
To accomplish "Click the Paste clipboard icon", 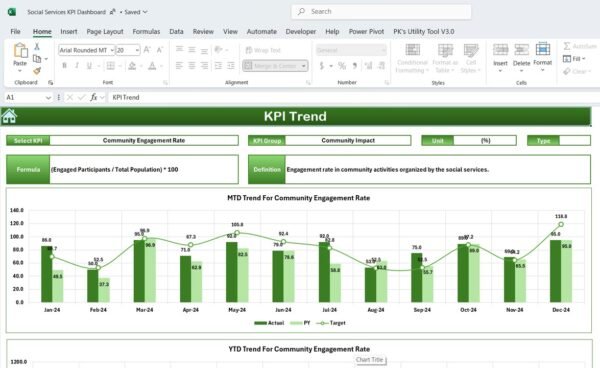I will tap(20, 51).
